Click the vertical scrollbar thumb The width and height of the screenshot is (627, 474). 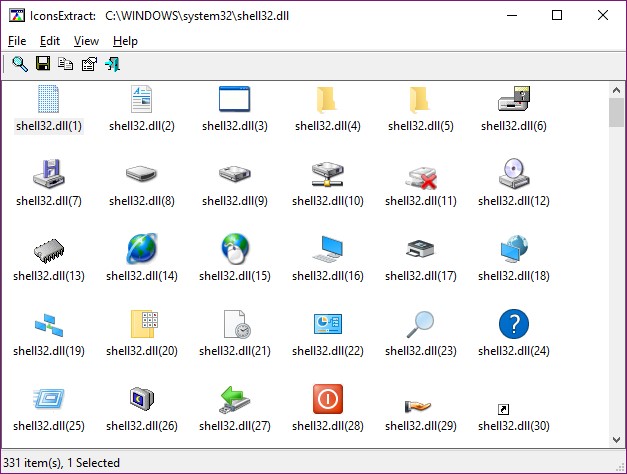(x=616, y=112)
